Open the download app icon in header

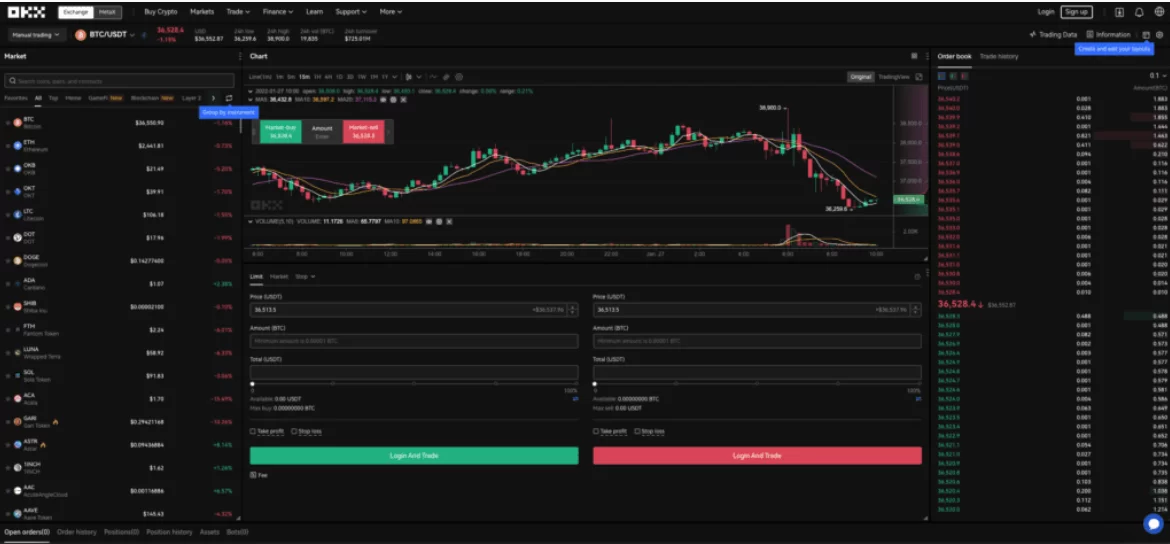(1119, 12)
